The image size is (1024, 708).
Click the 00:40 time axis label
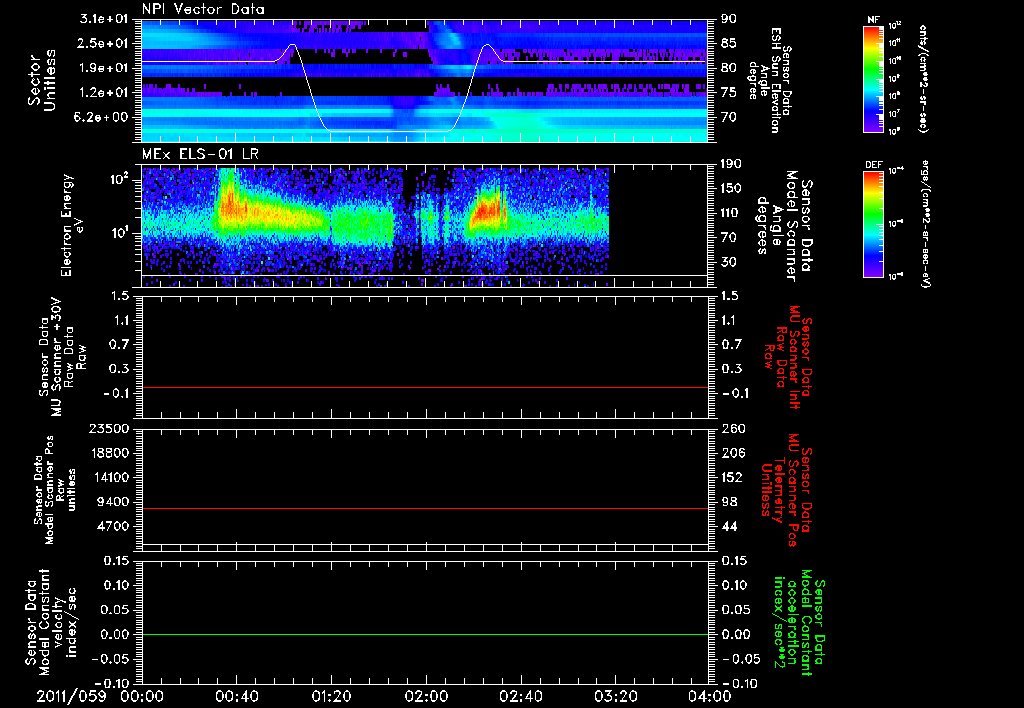[x=236, y=696]
